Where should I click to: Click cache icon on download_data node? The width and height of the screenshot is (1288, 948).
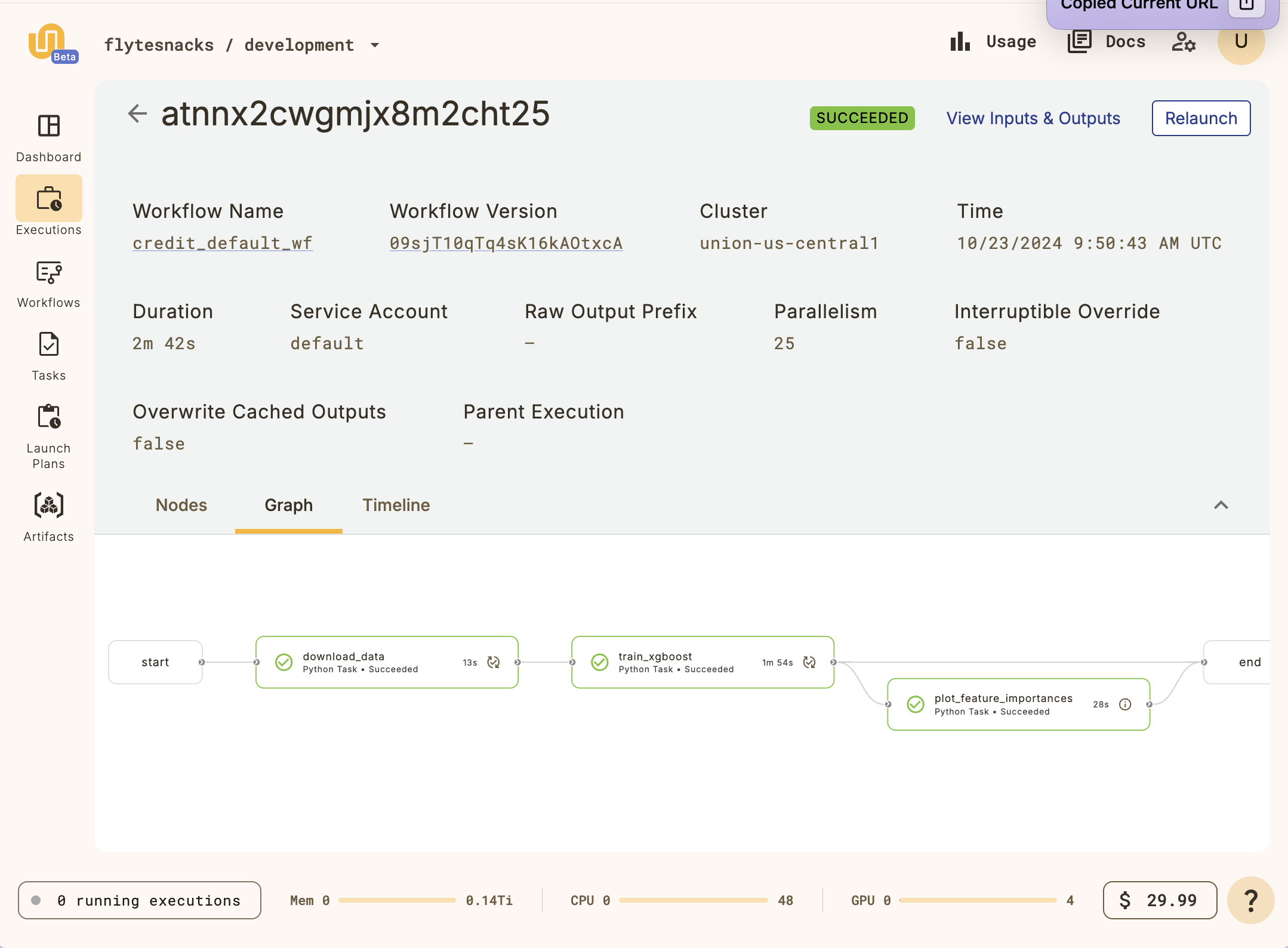click(x=494, y=663)
